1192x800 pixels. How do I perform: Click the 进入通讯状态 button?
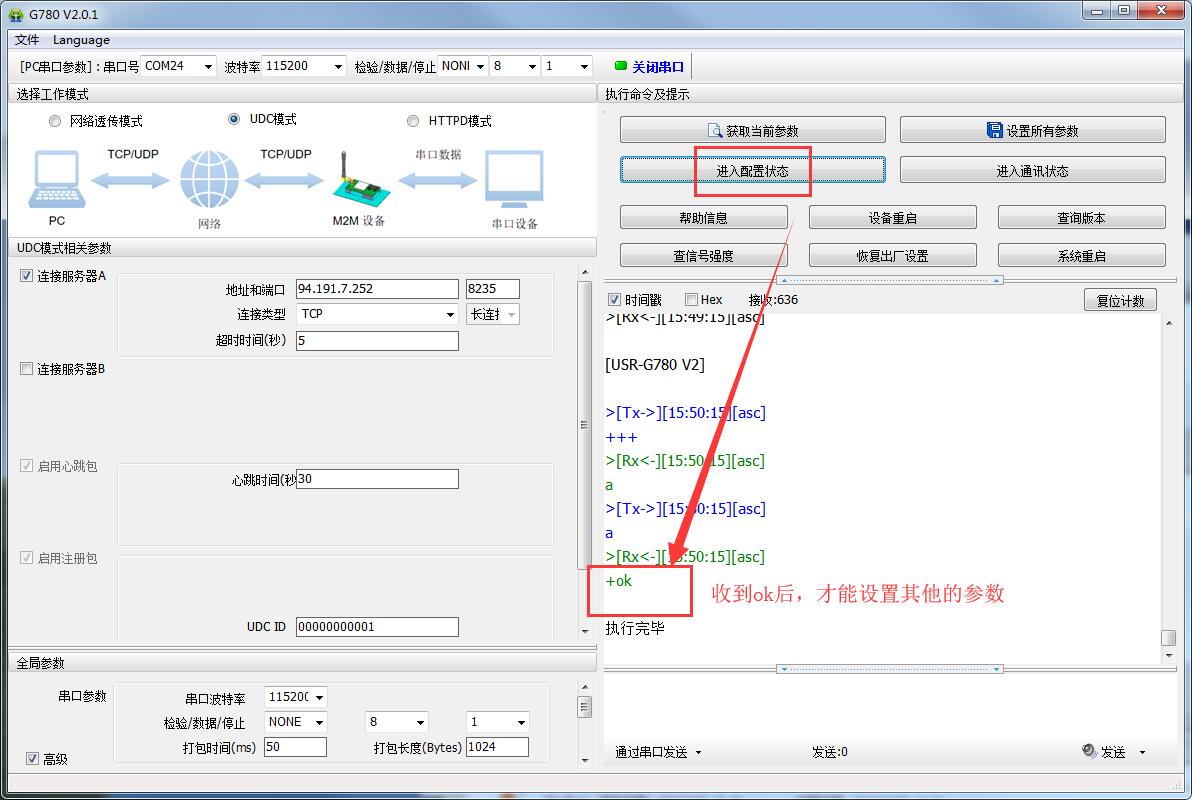(1032, 171)
